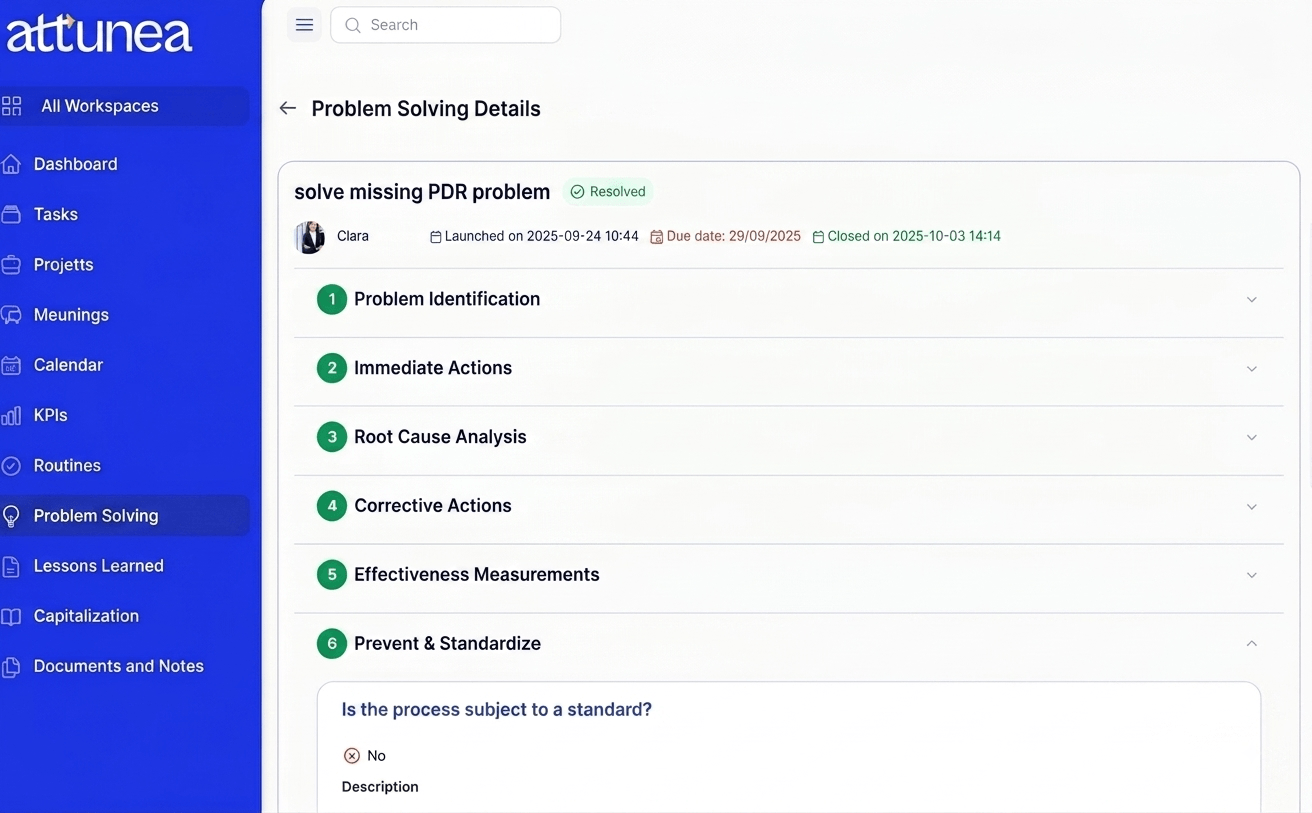Viewport: 1312px width, 813px height.
Task: Click step number 3 circle badge
Action: (332, 437)
